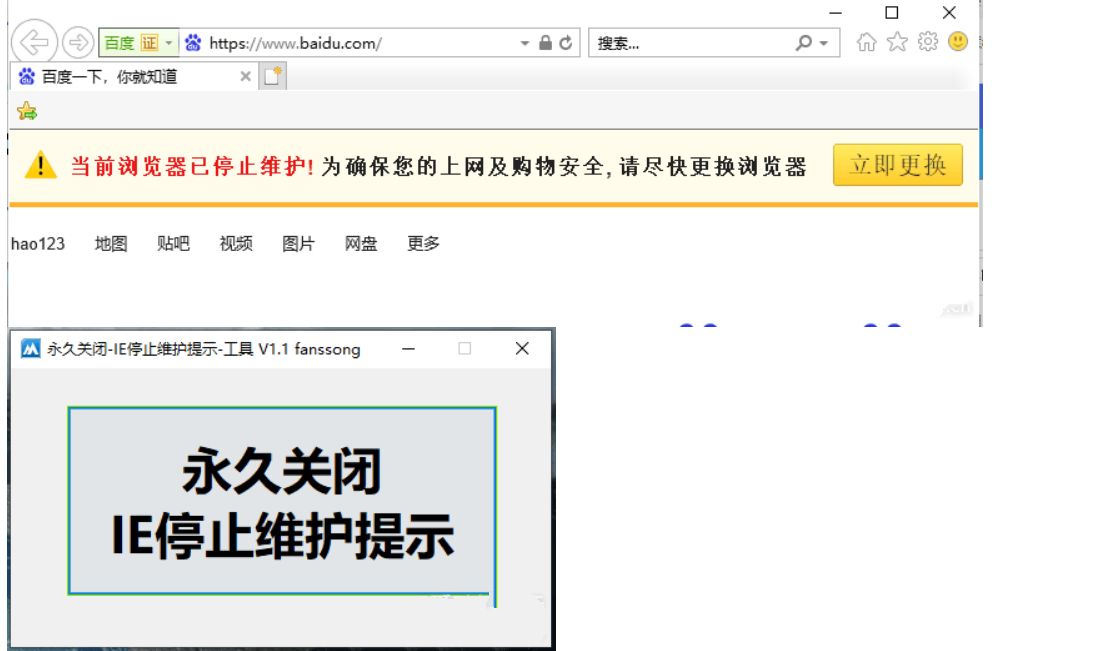
Task: Refresh the page with the reload icon
Action: 567,43
